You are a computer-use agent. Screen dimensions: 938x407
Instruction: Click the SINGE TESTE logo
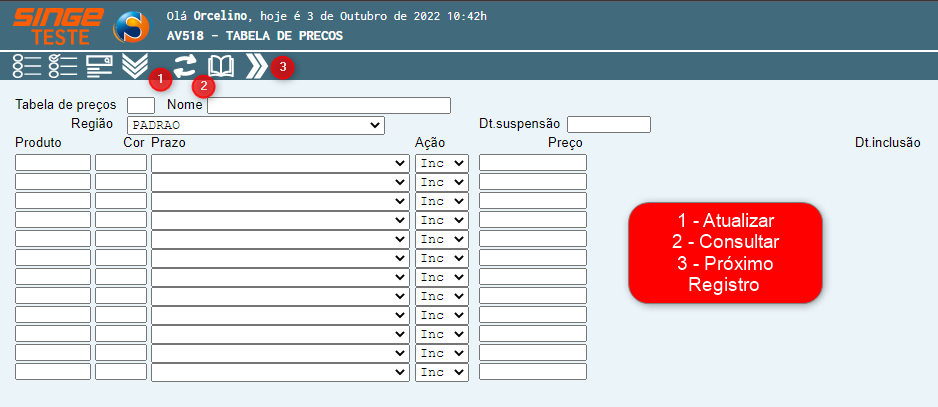[x=58, y=25]
